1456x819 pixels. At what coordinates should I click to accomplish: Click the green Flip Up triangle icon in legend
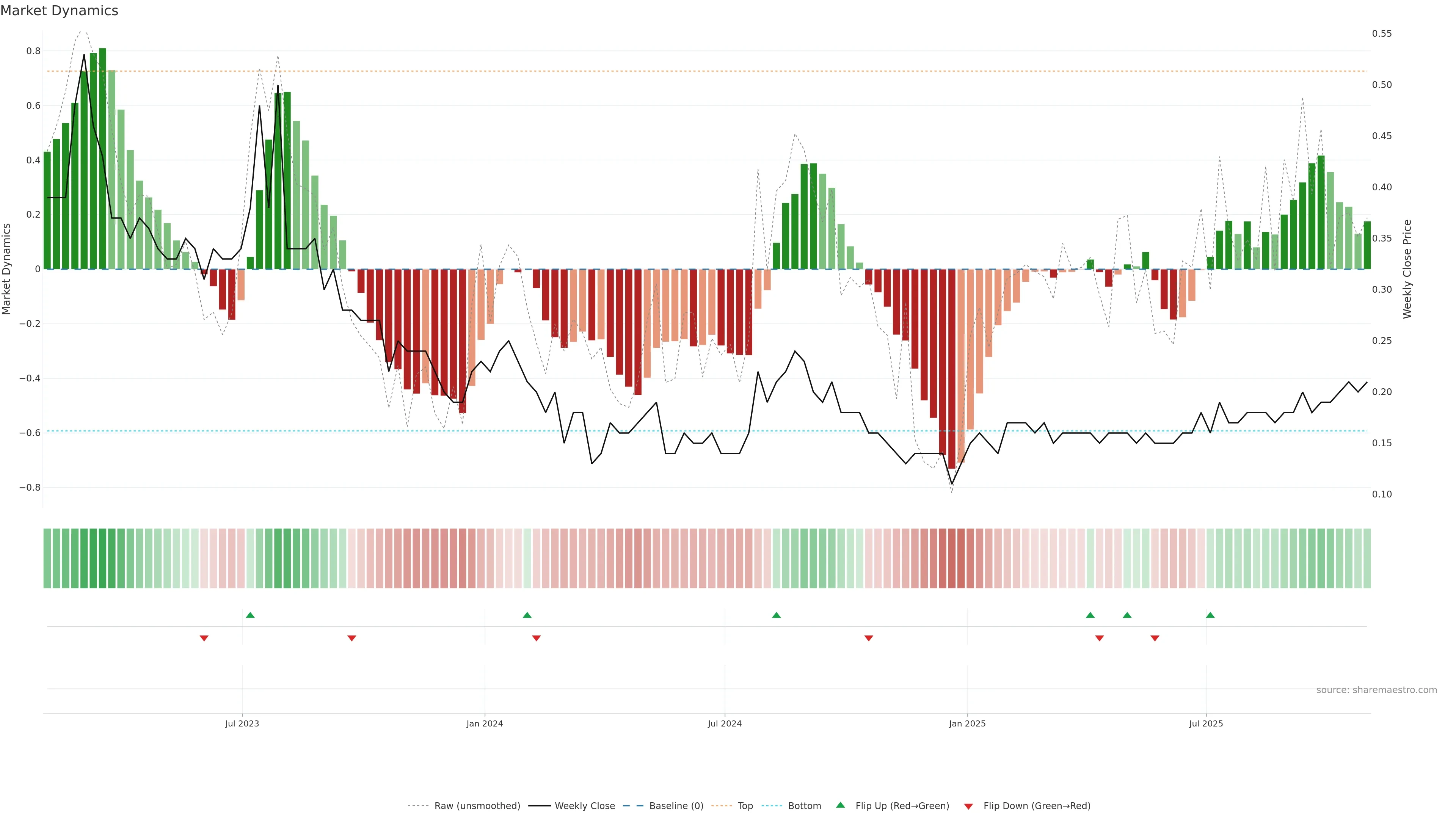tap(841, 805)
